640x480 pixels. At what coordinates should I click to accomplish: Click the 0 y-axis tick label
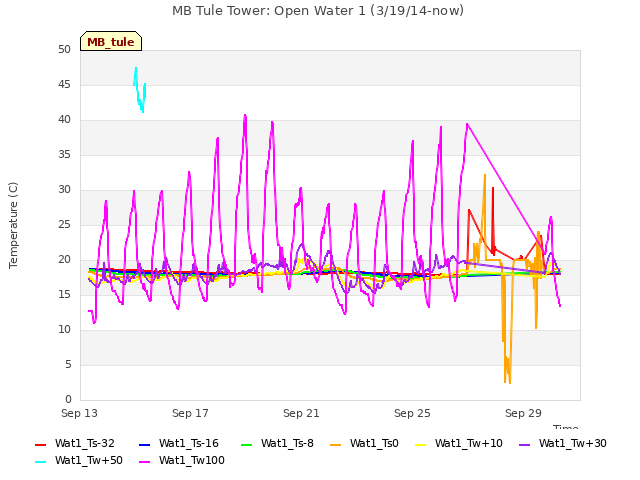tap(68, 400)
